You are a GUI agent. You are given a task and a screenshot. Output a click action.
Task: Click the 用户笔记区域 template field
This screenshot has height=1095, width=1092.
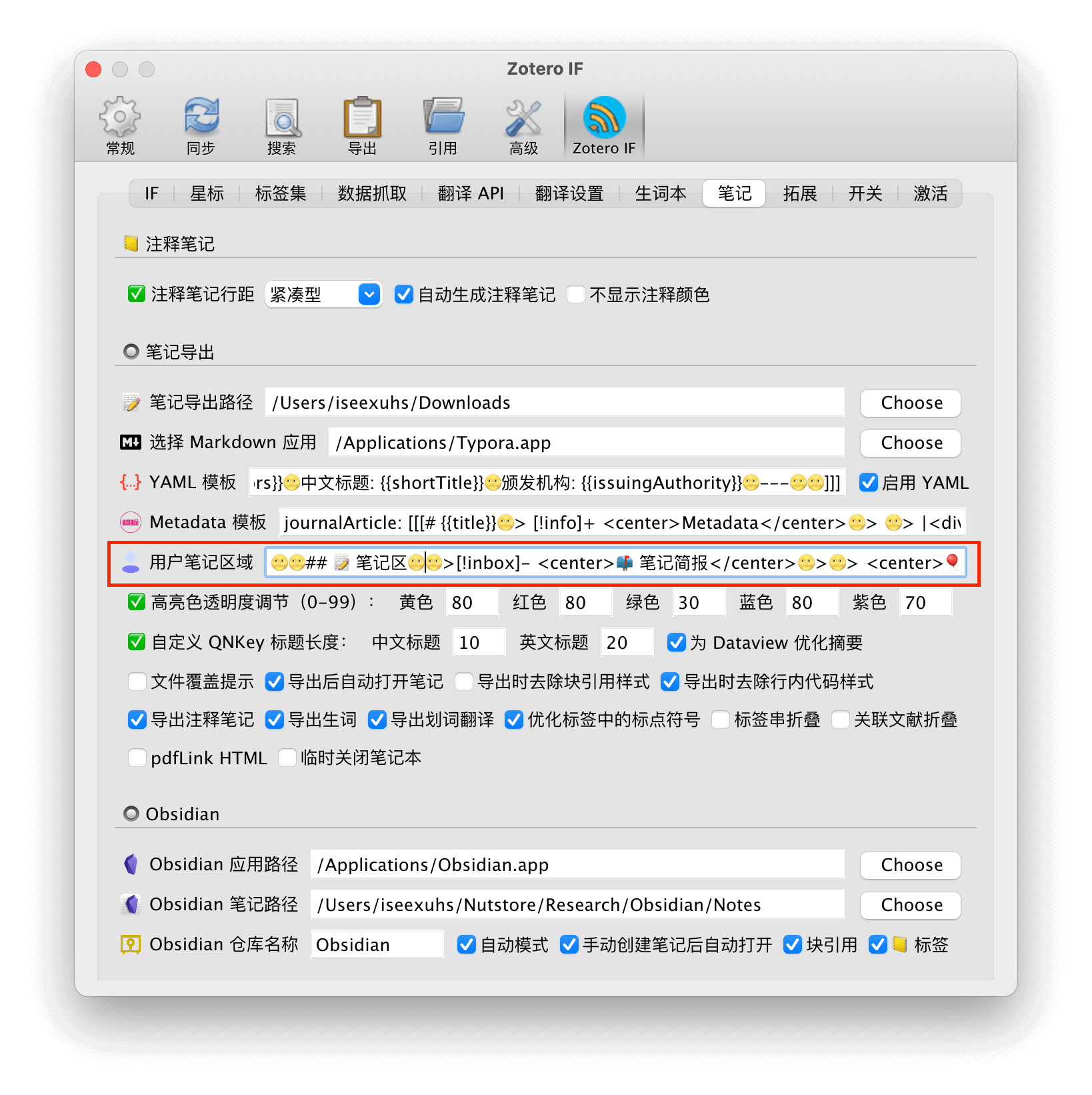coord(615,563)
